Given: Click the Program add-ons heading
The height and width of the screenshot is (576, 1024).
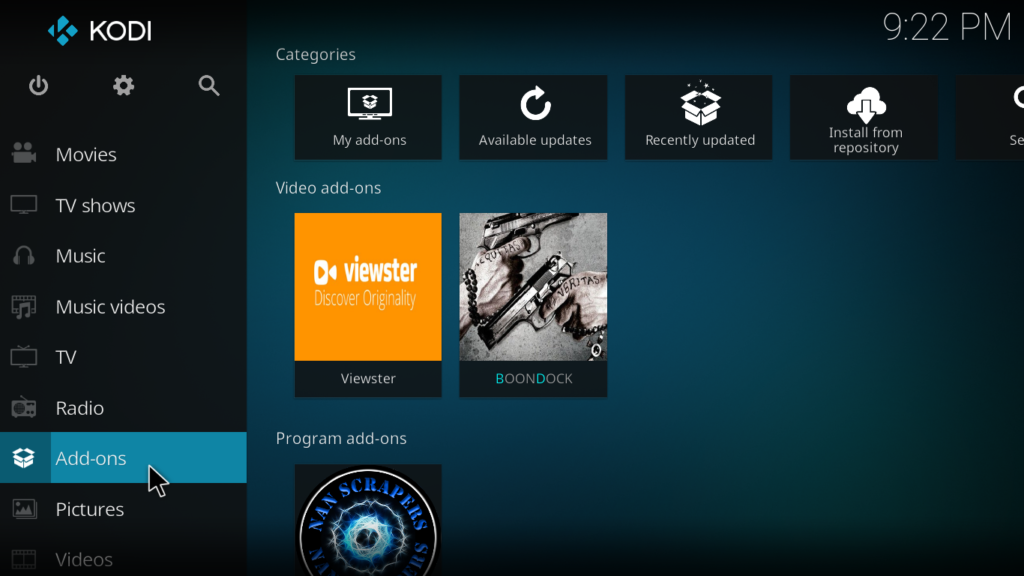Looking at the screenshot, I should tap(341, 438).
